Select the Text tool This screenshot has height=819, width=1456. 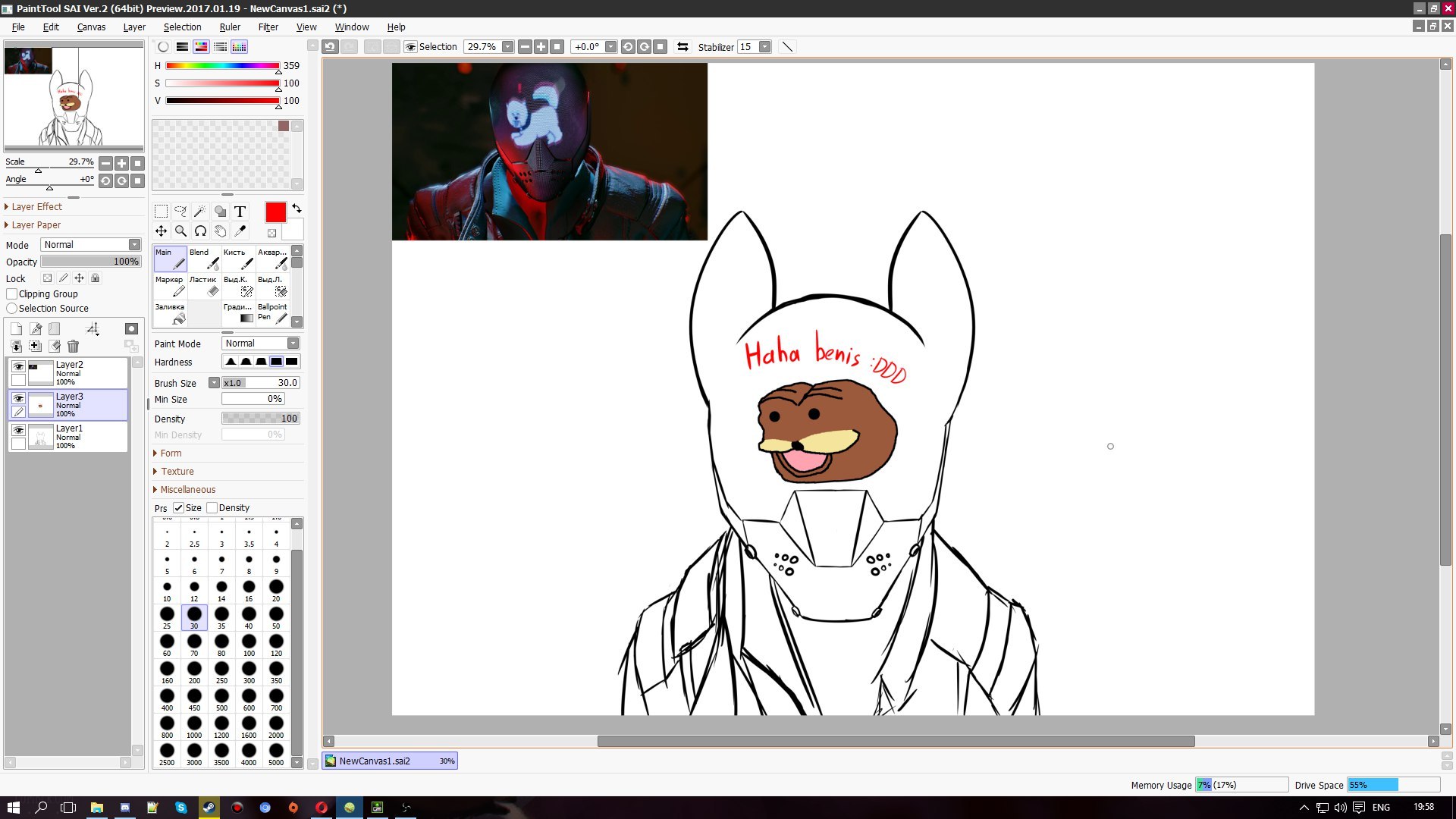240,212
